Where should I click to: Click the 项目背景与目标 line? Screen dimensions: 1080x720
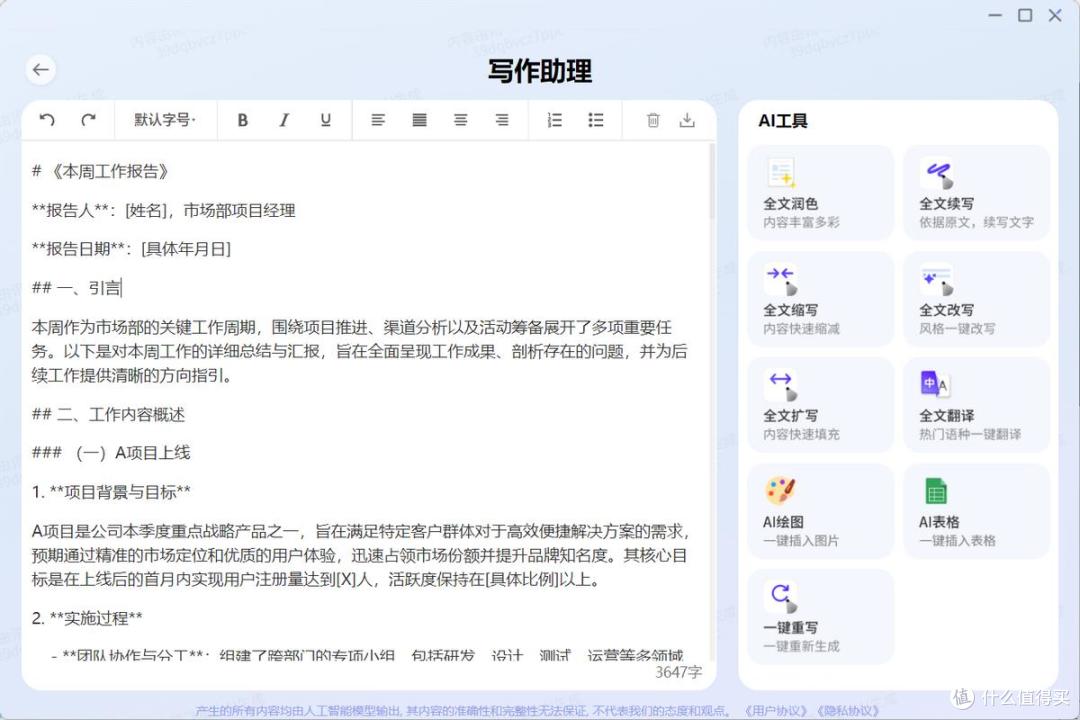[111, 491]
